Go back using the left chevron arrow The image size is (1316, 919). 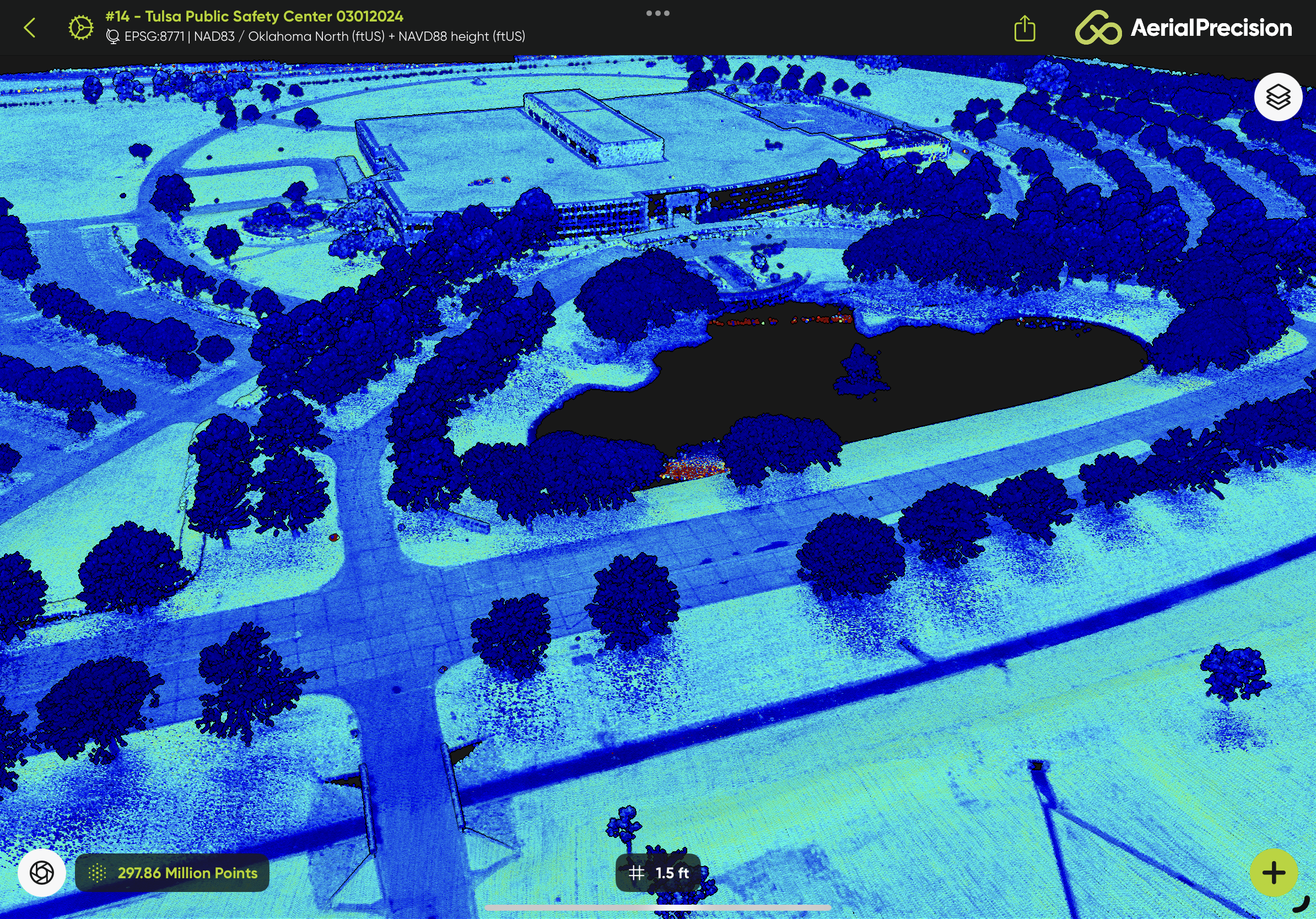coord(30,28)
